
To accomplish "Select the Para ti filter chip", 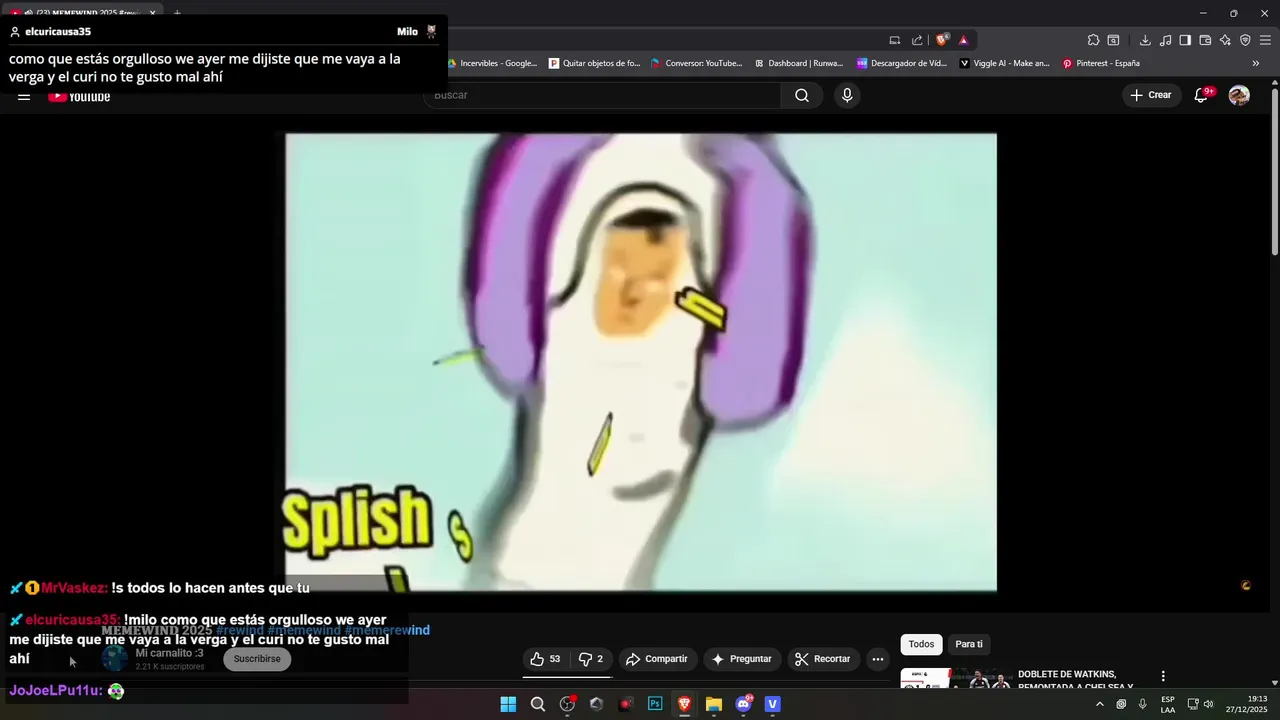I will coord(969,644).
